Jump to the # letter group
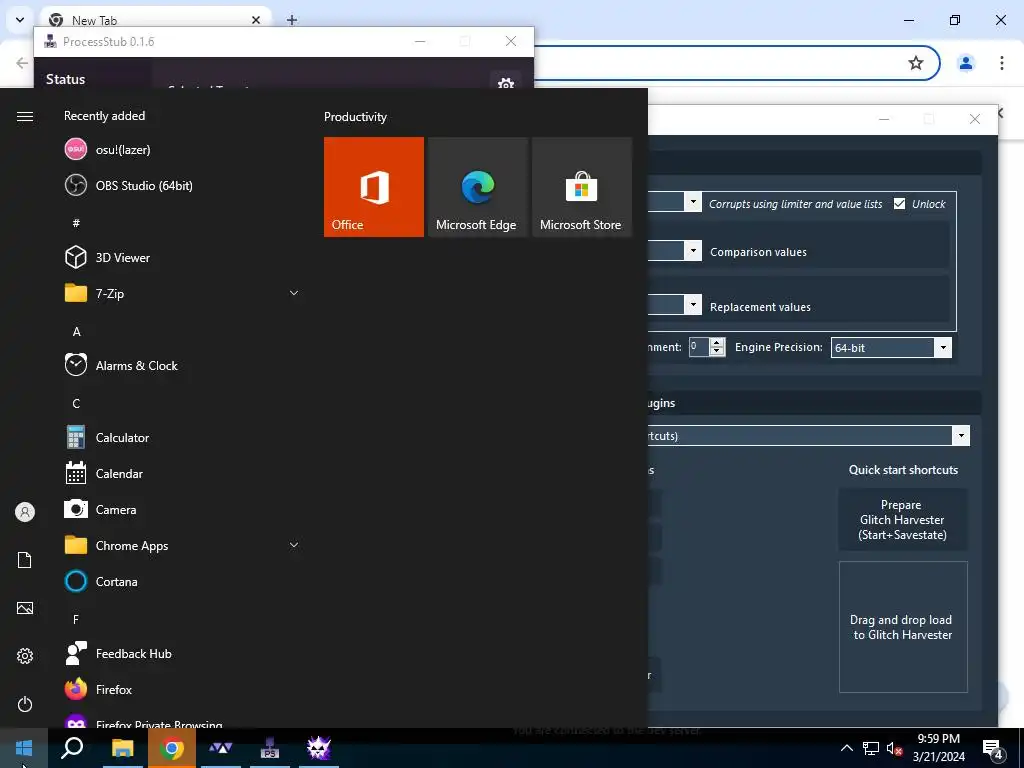 (76, 223)
